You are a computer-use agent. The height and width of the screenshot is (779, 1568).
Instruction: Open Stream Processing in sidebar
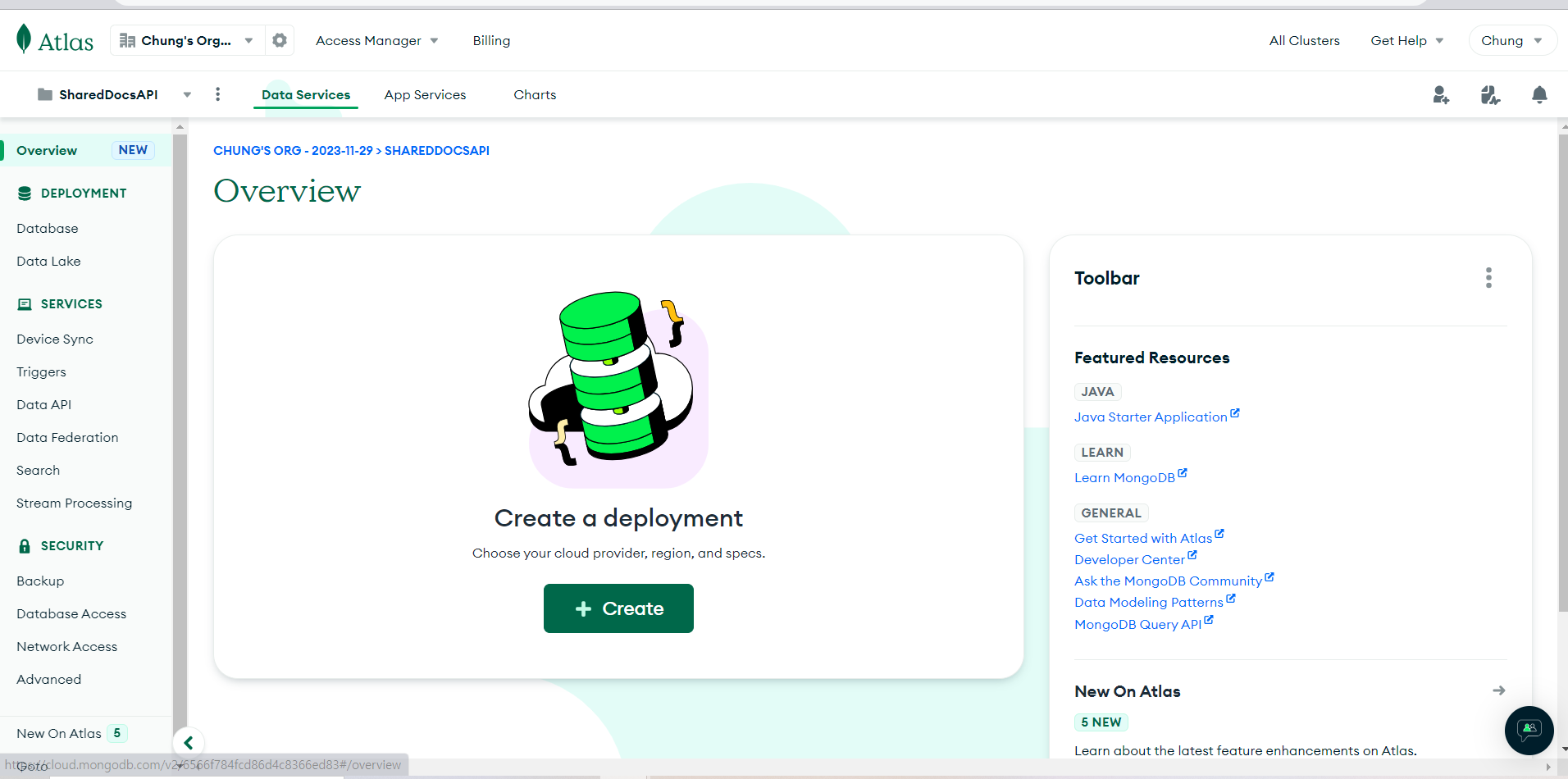tap(74, 503)
